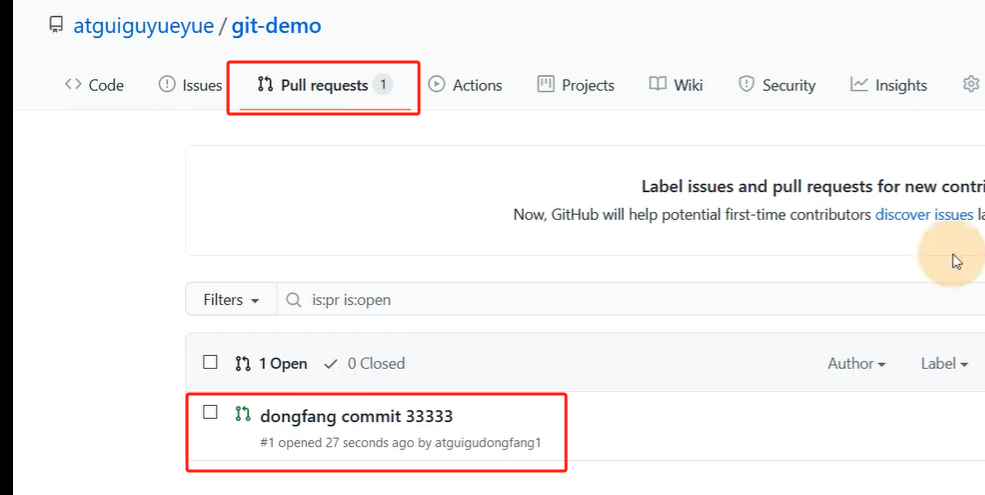
Task: Click the 'Label issues and pull requests' heading
Action: [813, 186]
